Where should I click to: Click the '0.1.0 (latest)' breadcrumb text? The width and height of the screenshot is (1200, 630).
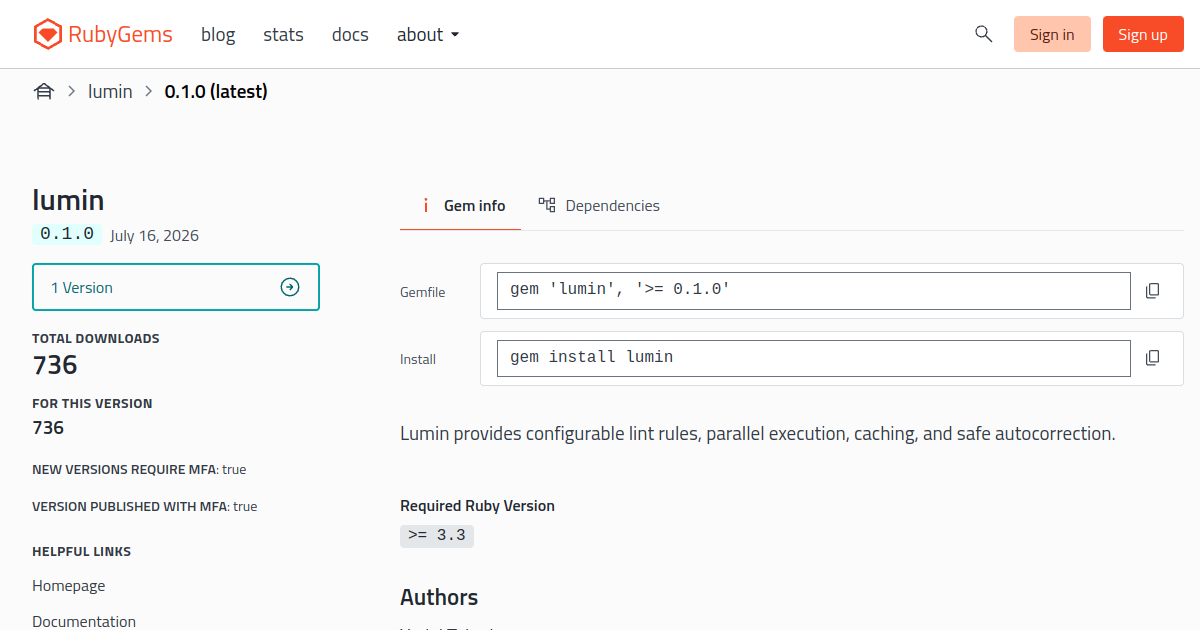216,92
